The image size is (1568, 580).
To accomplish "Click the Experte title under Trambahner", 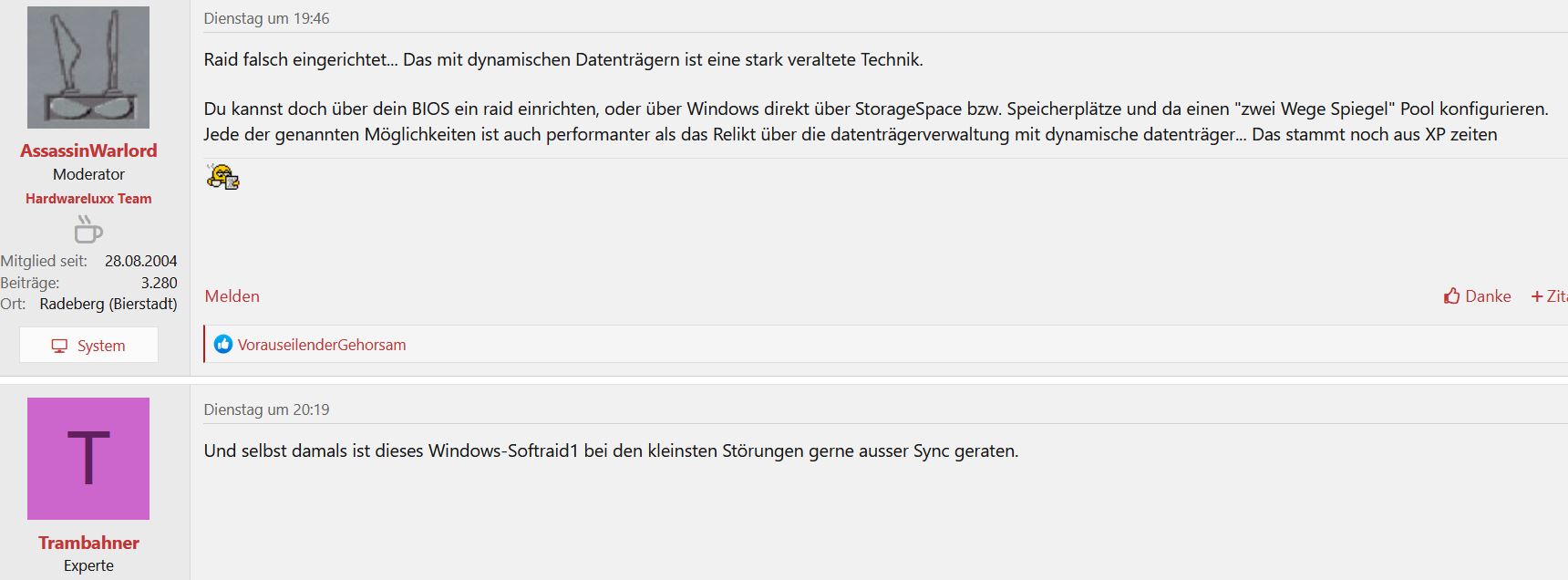I will click(88, 565).
